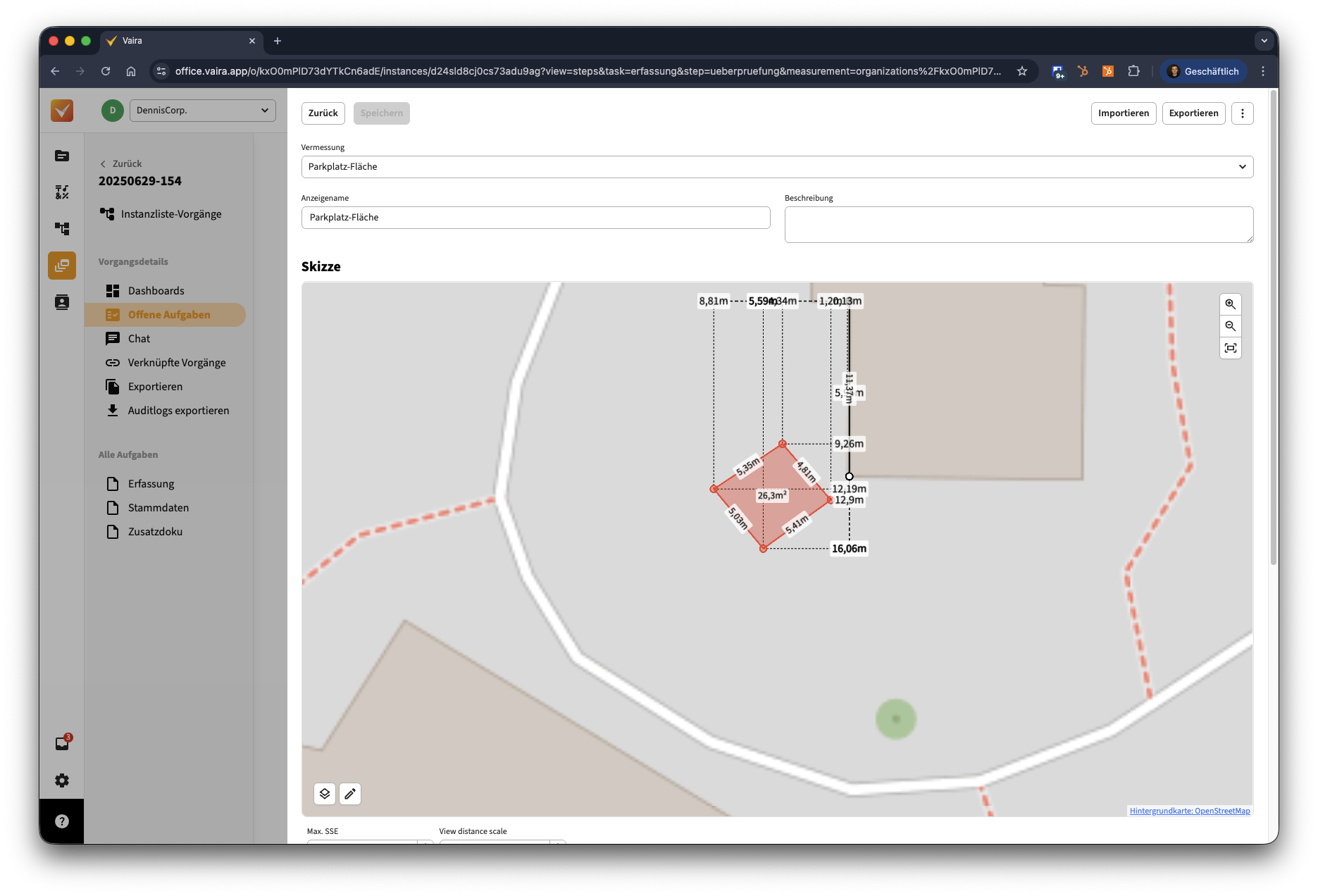The width and height of the screenshot is (1318, 896).
Task: Open Dashboards in the sidebar
Action: (156, 291)
